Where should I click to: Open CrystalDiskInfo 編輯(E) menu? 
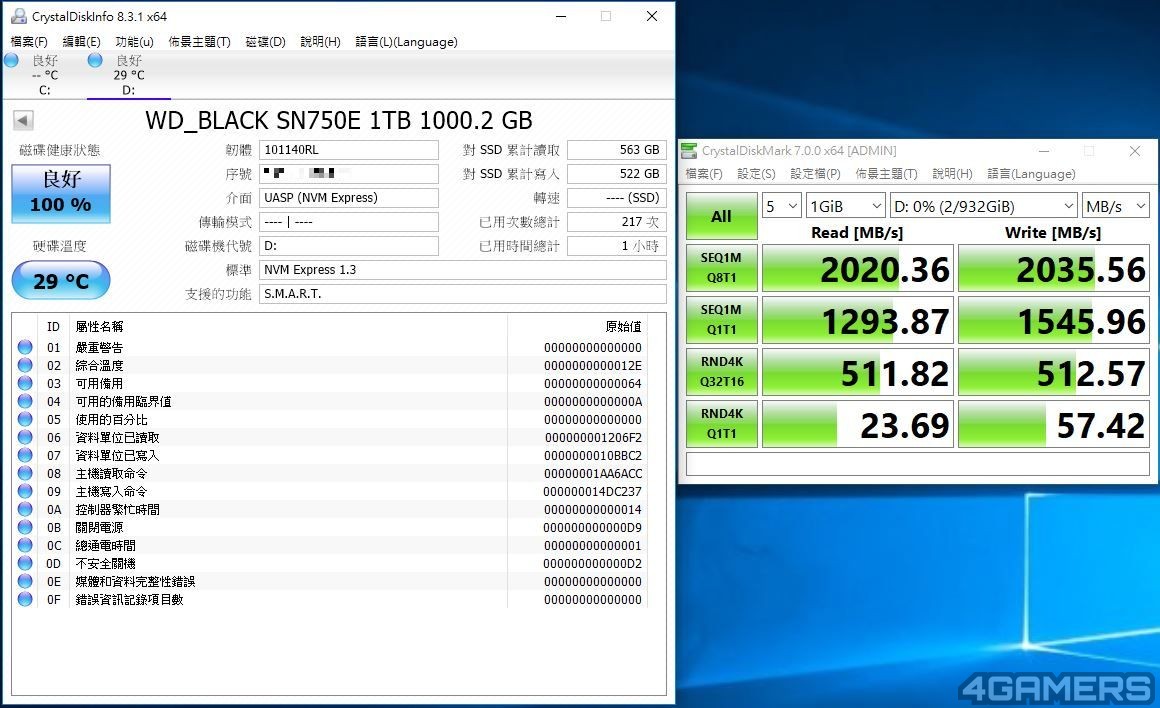[81, 41]
